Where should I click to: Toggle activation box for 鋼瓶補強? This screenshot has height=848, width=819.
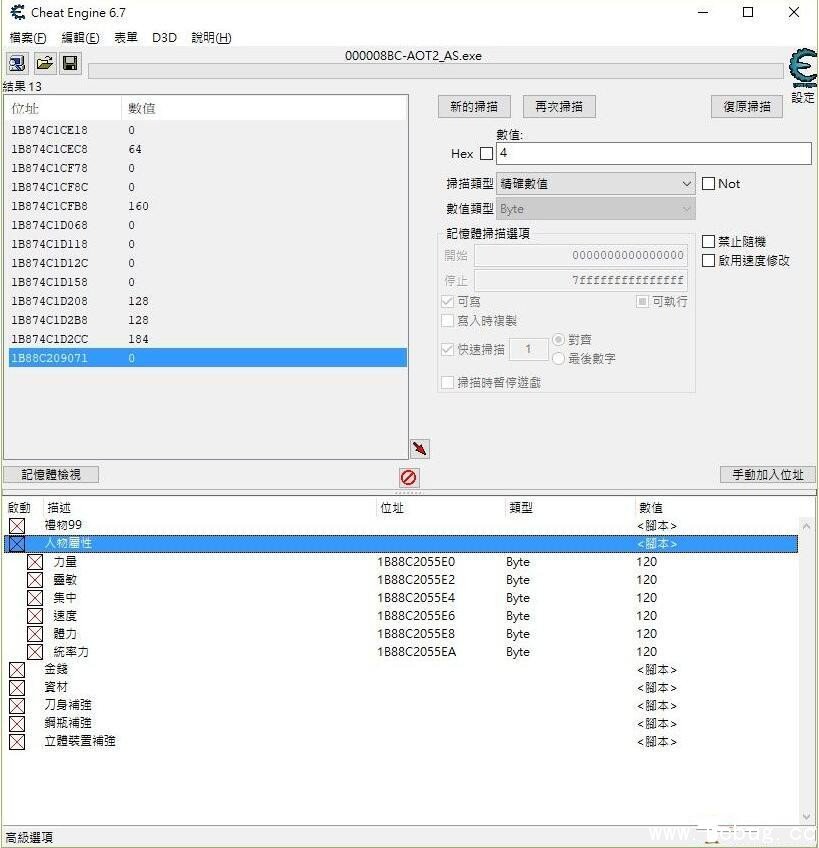[x=17, y=724]
